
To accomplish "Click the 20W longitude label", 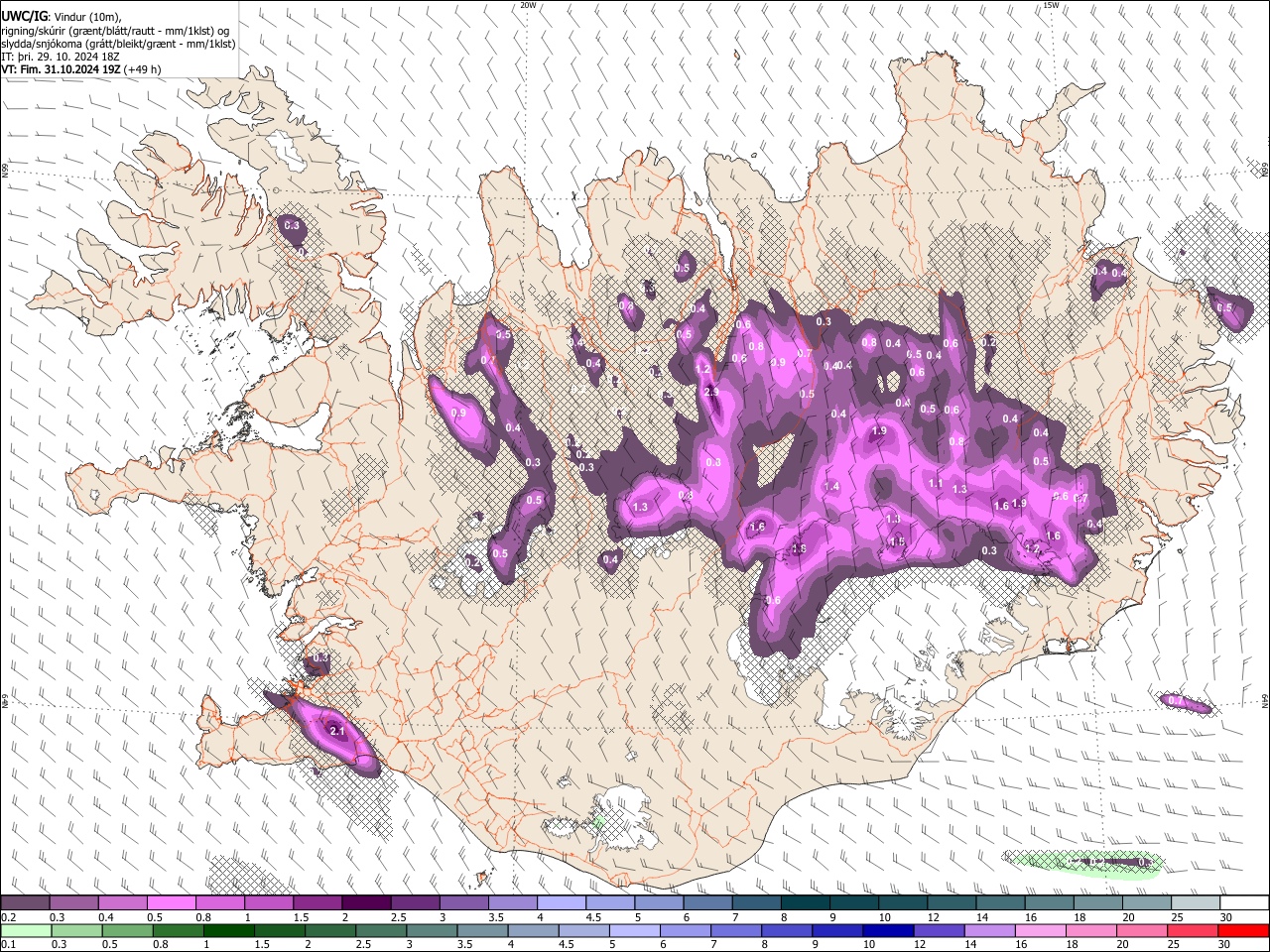I will pos(528,5).
